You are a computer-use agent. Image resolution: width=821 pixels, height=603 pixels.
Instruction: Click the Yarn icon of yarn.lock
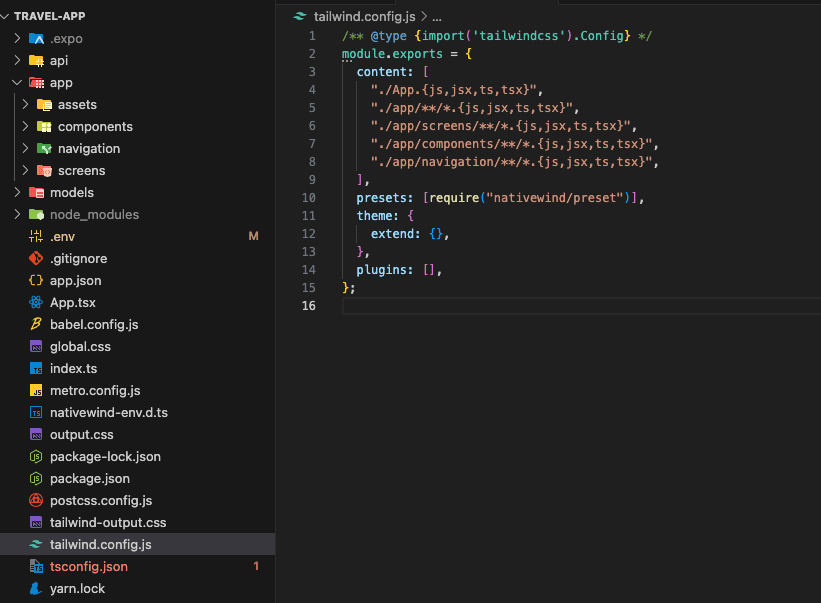point(36,588)
